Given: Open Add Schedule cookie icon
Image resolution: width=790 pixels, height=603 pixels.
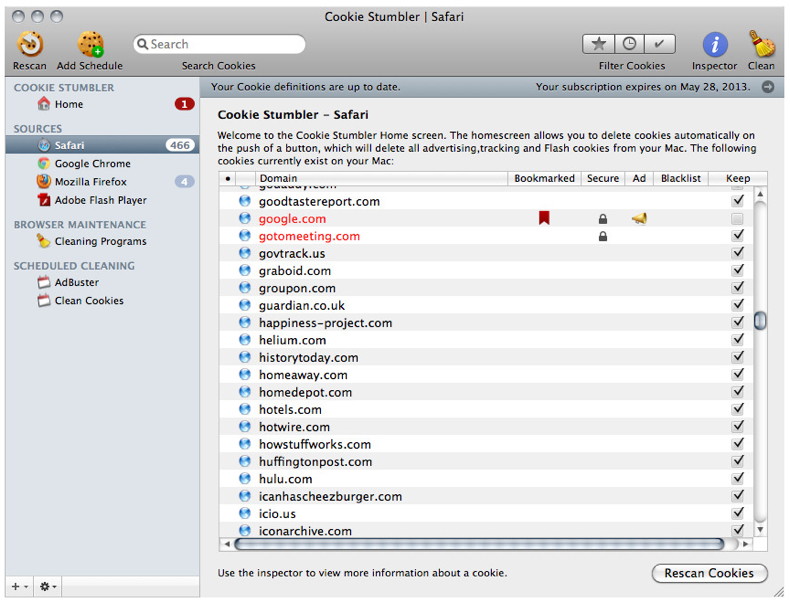Looking at the screenshot, I should click(90, 44).
